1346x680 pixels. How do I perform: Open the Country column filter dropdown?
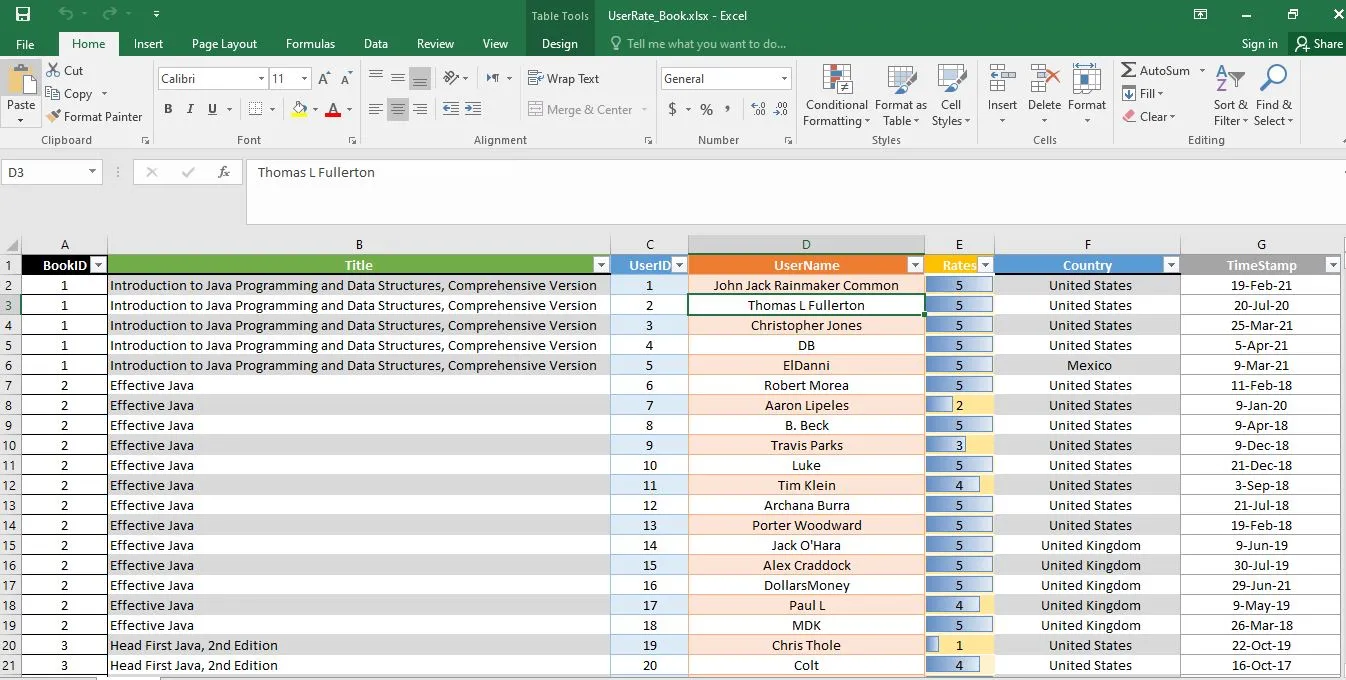coord(1170,265)
